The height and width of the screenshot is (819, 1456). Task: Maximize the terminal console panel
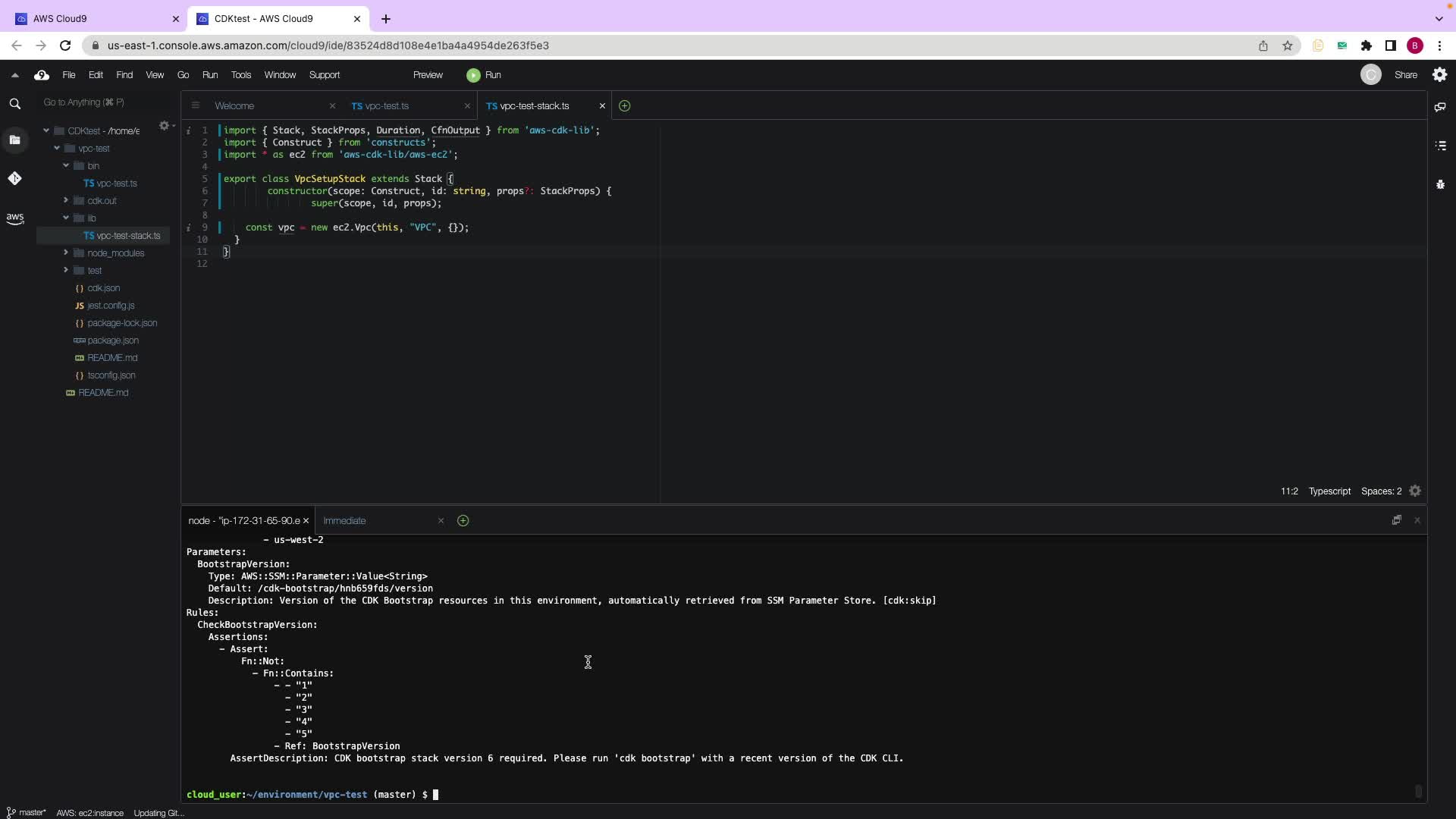click(1396, 520)
